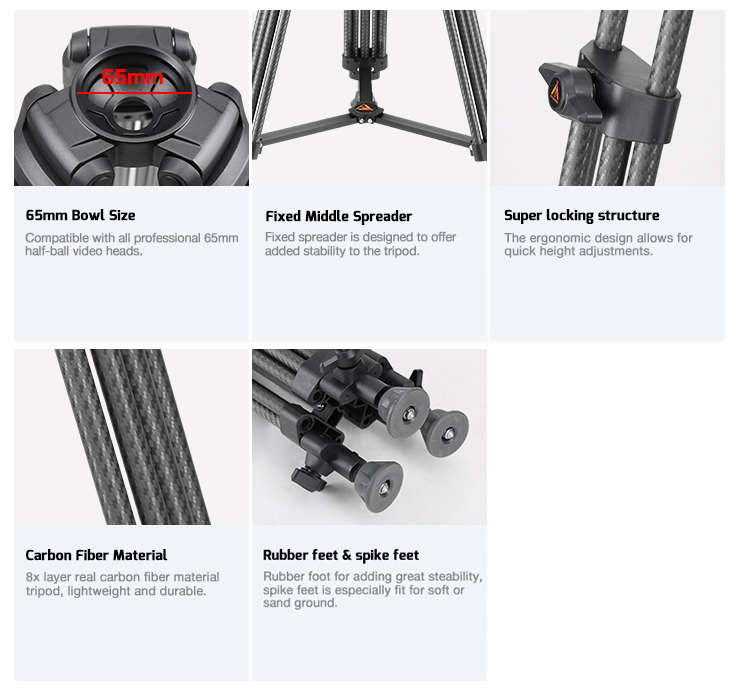Click the orange triangle logo on locking knob
This screenshot has width=741, height=694.
click(x=554, y=92)
